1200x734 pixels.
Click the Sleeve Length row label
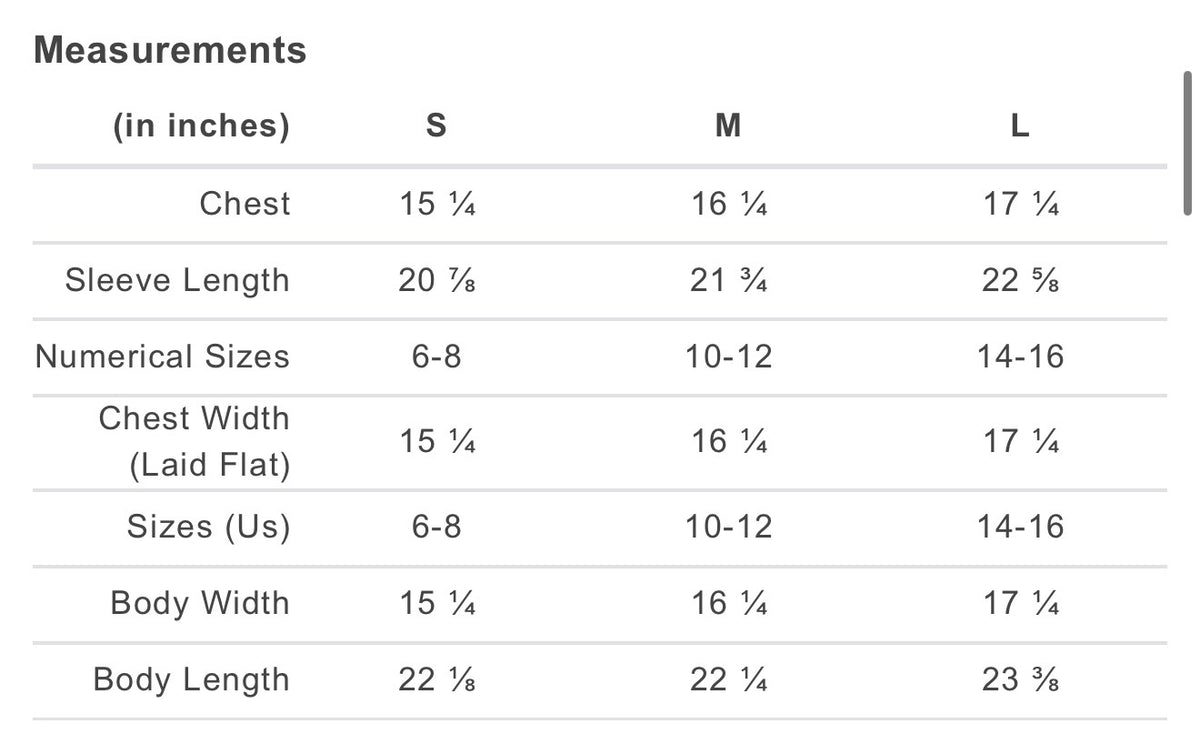click(x=178, y=280)
